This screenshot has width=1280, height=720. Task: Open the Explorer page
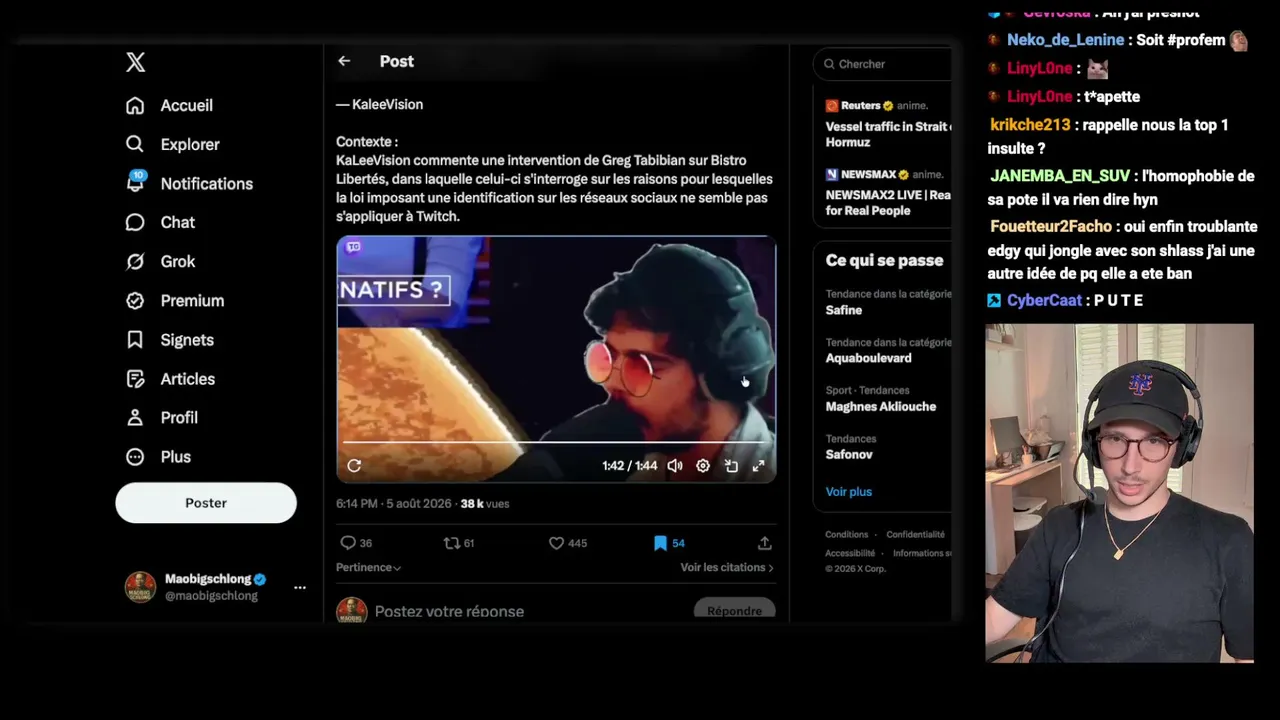tap(173, 144)
